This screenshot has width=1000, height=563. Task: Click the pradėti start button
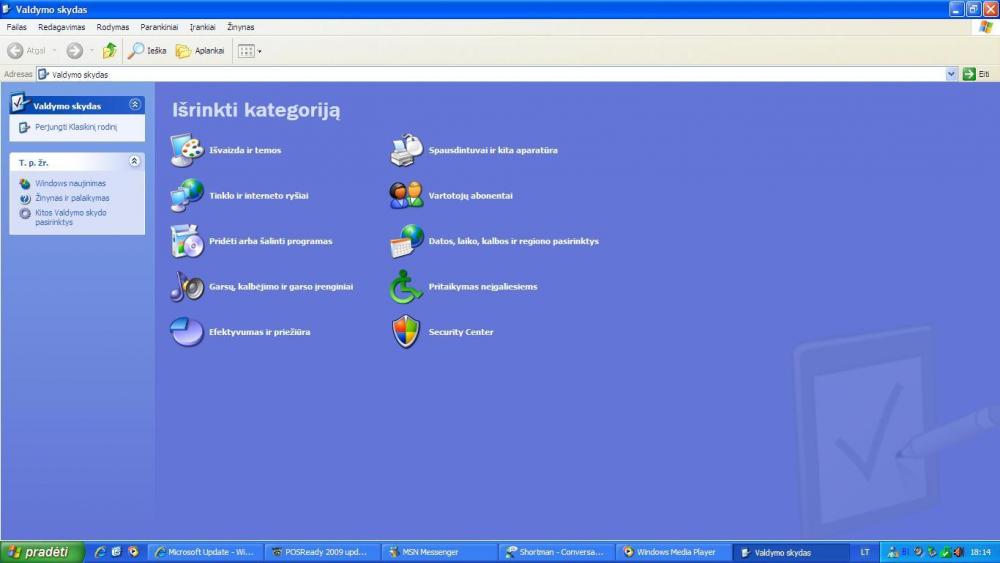pyautogui.click(x=42, y=552)
